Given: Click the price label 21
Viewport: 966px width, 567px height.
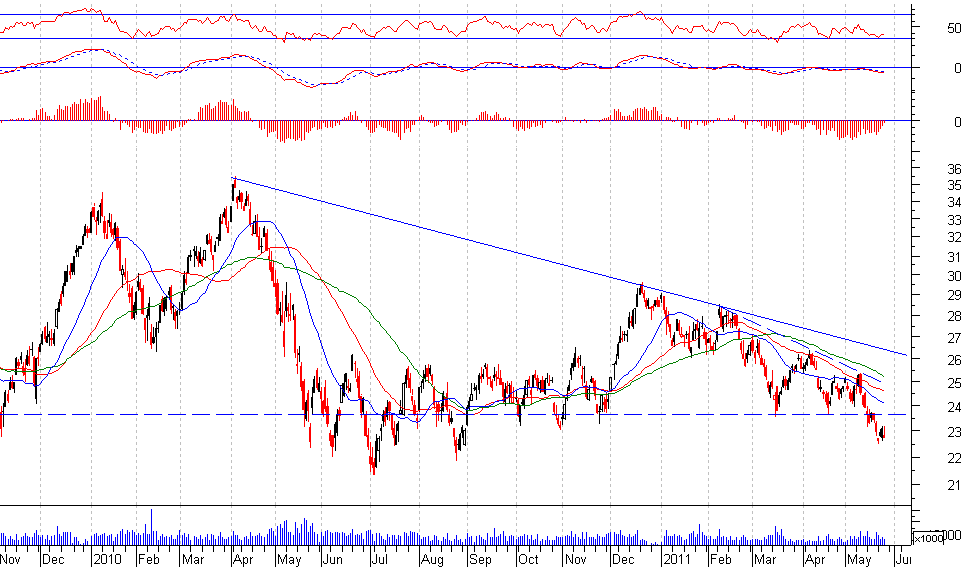Looking at the screenshot, I should 954,485.
